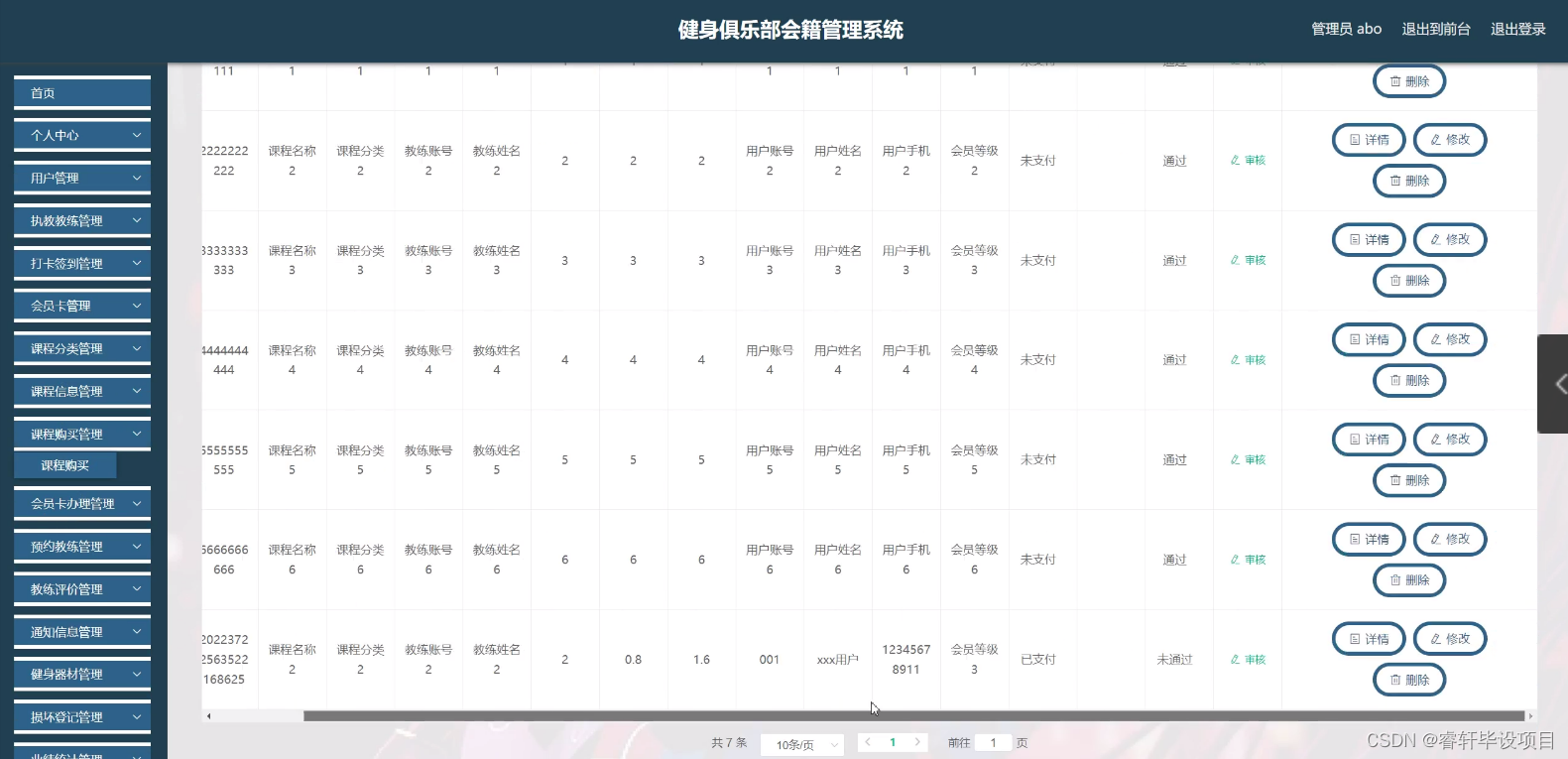Open 详情 for the 课程名称 3 row
The image size is (1568, 759).
pos(1369,240)
